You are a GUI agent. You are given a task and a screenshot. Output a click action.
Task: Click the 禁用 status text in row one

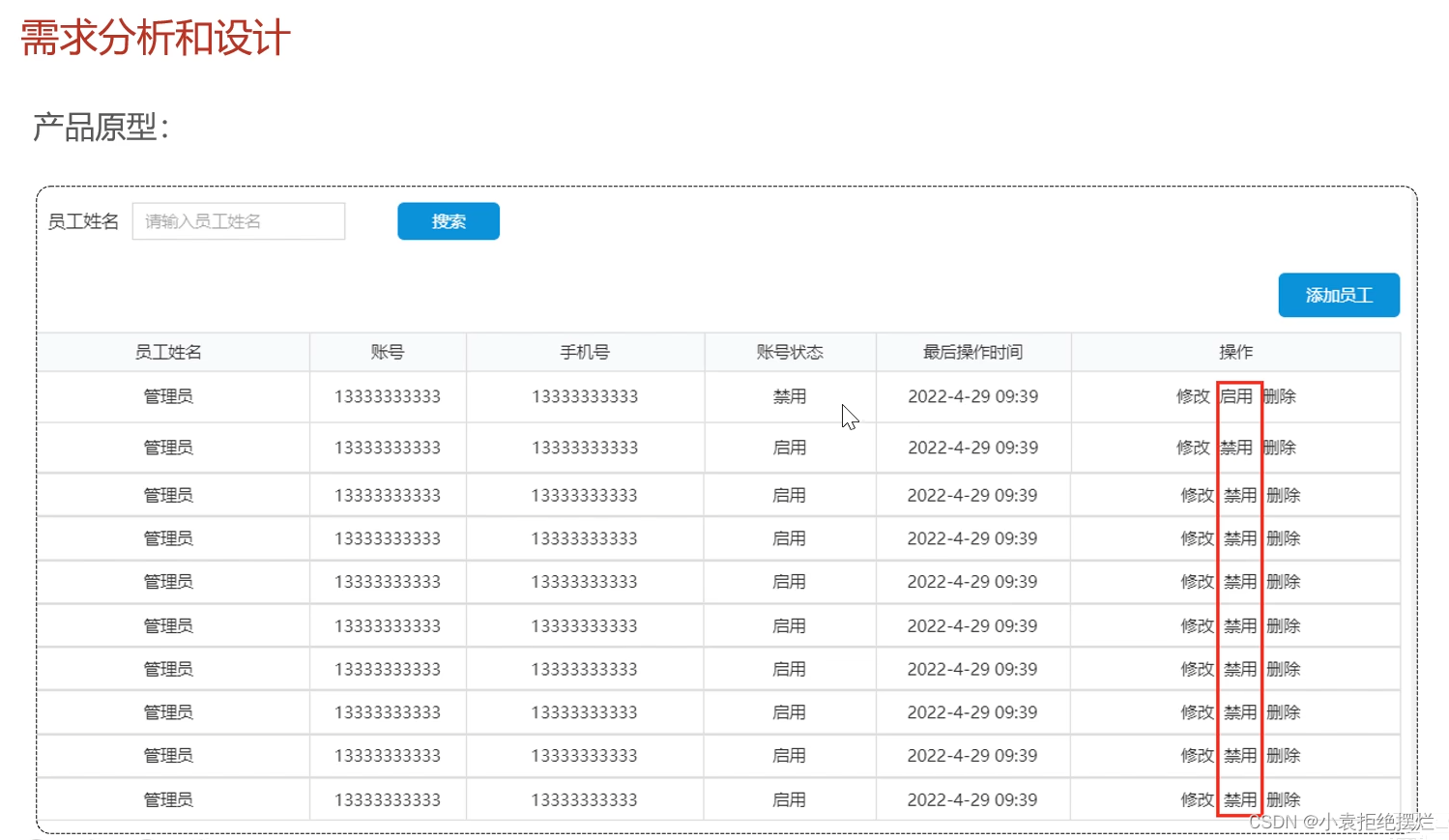[x=789, y=396]
